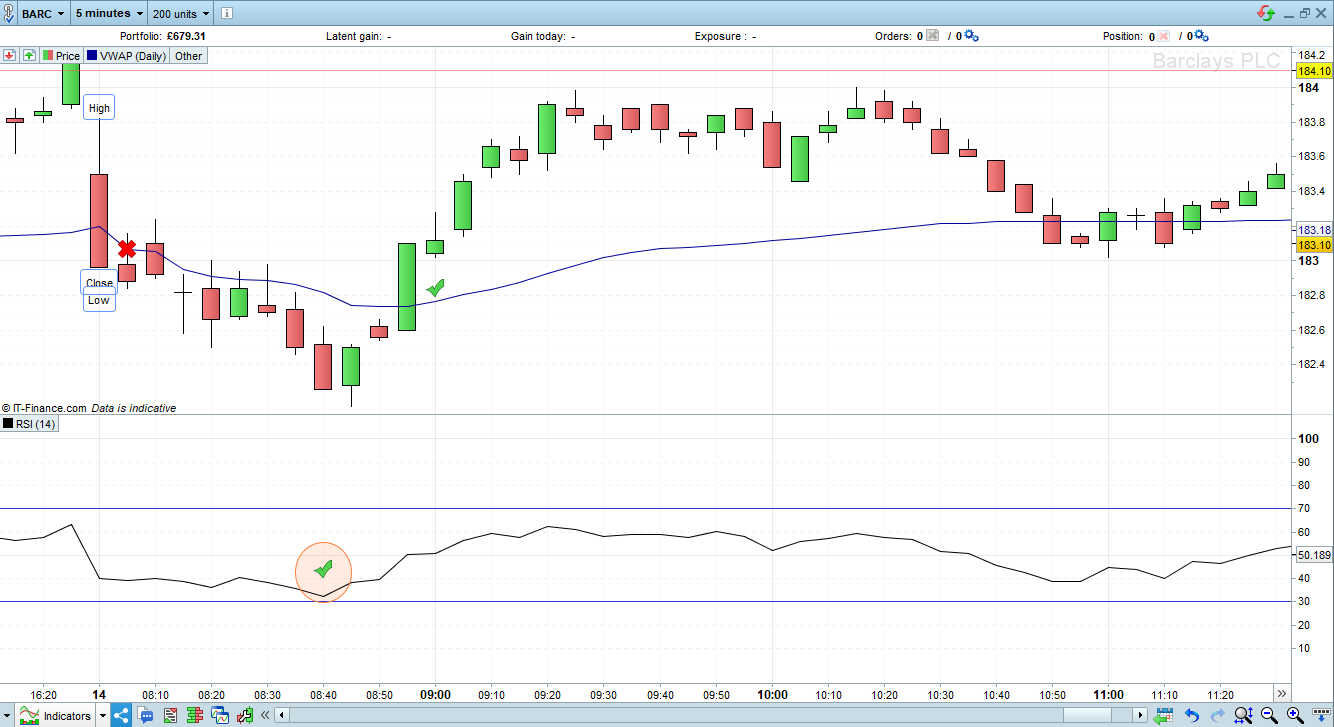Switch to the VWAP (Daily) tab
This screenshot has height=727, width=1334.
(x=126, y=55)
